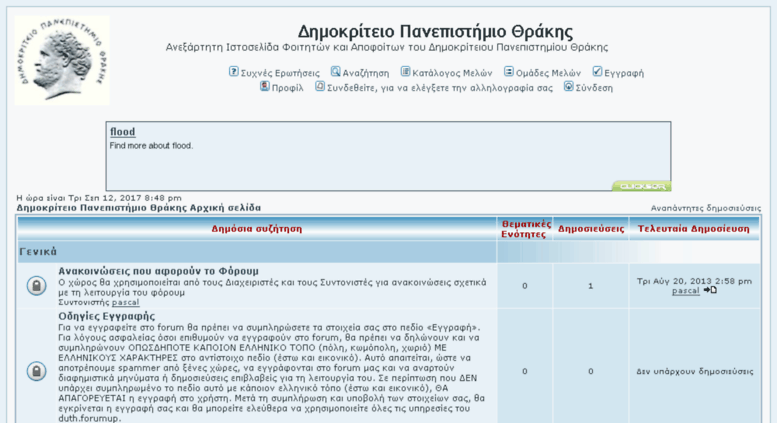Click the Θεματικές Ενότητες column header

pyautogui.click(x=525, y=229)
